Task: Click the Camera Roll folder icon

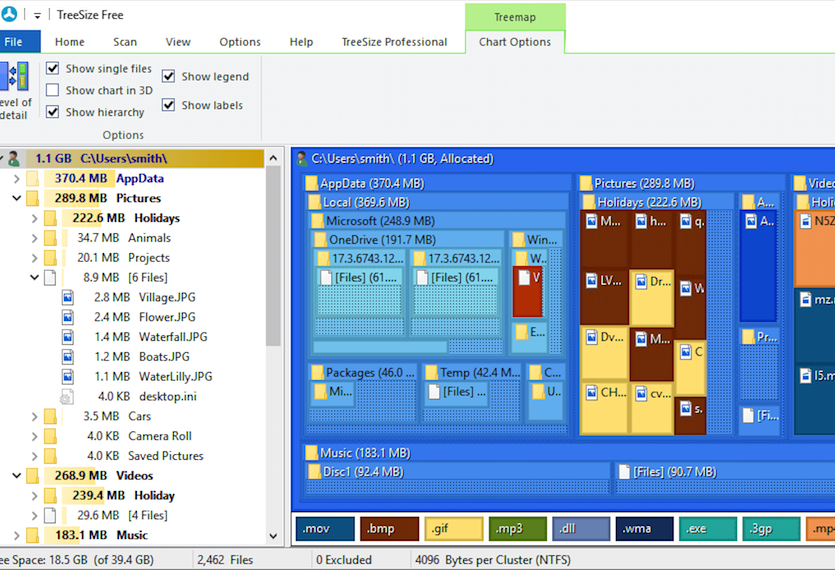Action: 50,436
